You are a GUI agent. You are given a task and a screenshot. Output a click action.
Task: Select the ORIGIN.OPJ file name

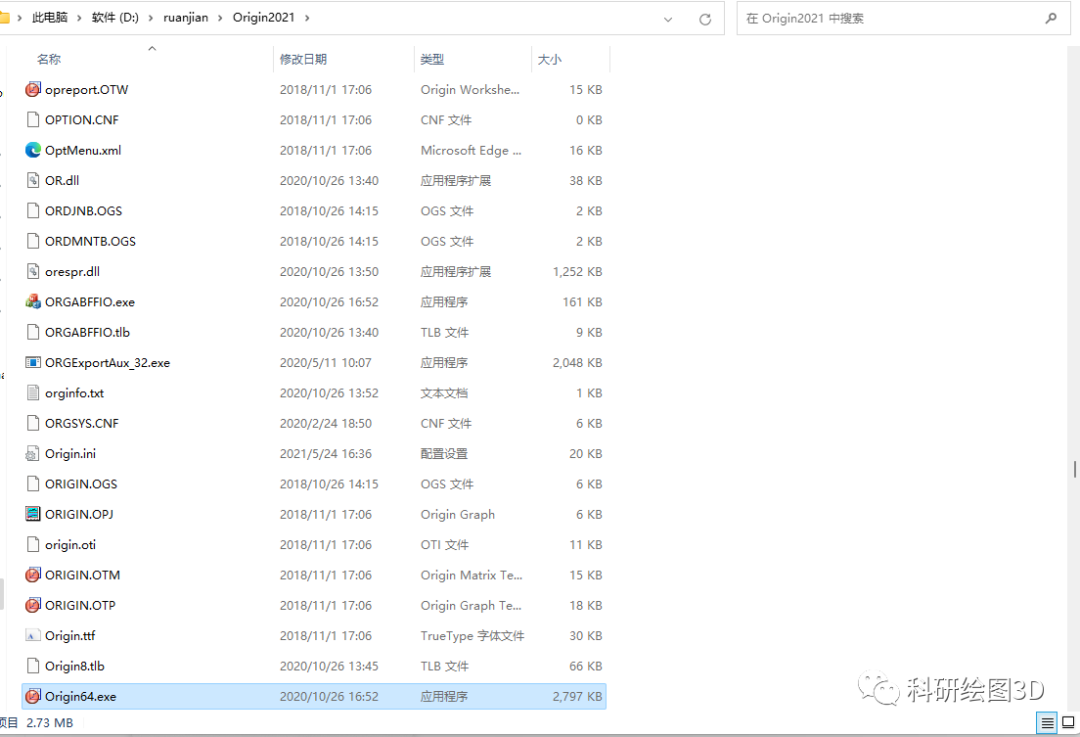click(79, 514)
